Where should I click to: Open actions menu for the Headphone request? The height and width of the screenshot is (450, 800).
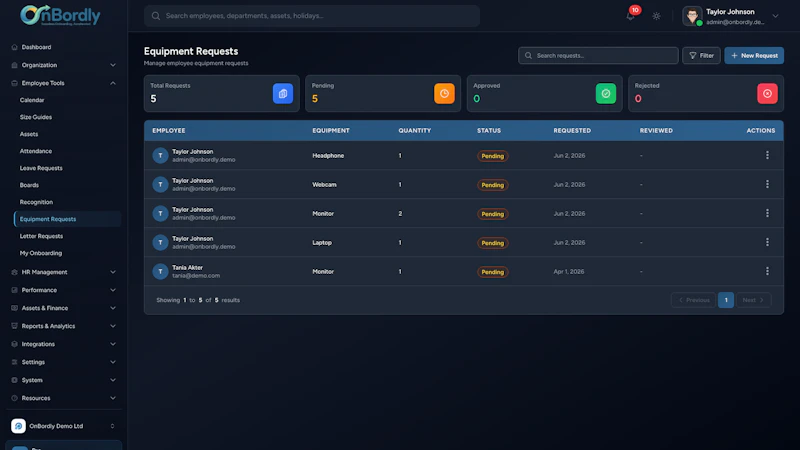tap(767, 155)
